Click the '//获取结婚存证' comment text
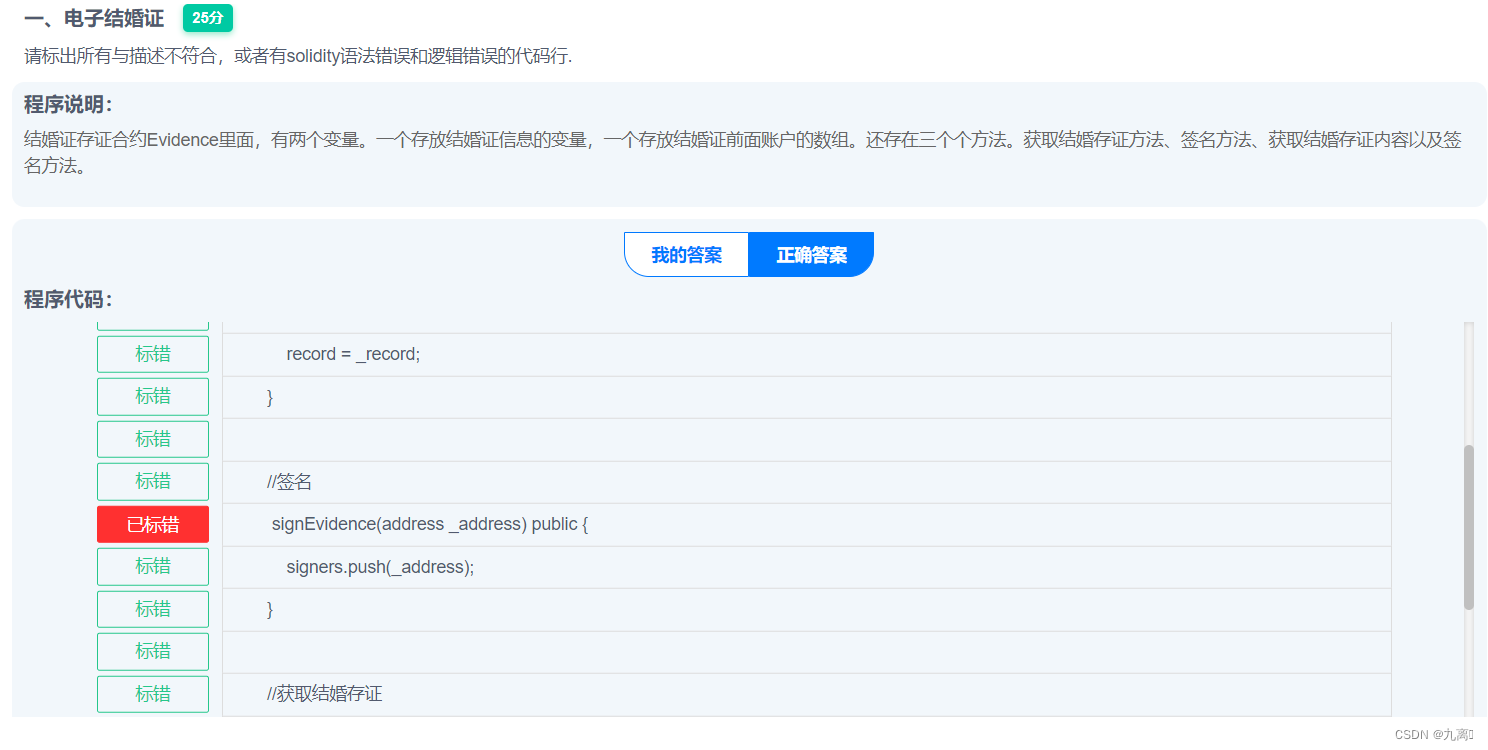Viewport: 1488px width, 750px height. pyautogui.click(x=324, y=694)
